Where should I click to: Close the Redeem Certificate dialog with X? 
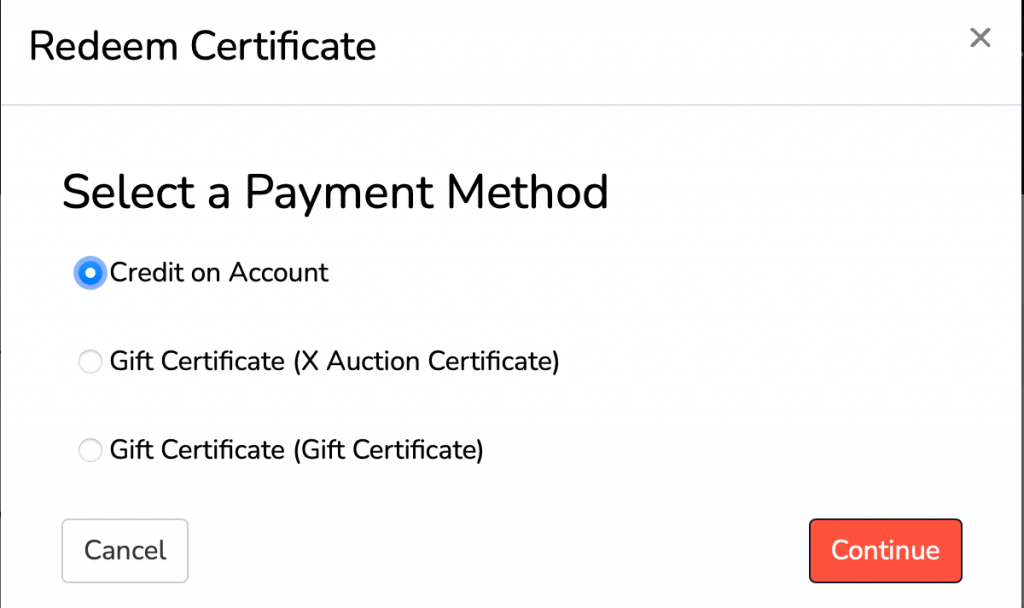(x=980, y=39)
